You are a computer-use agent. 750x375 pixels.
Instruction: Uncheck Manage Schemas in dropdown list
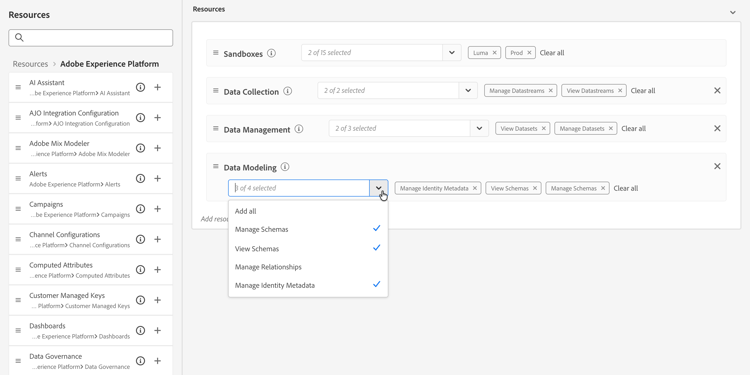(308, 230)
